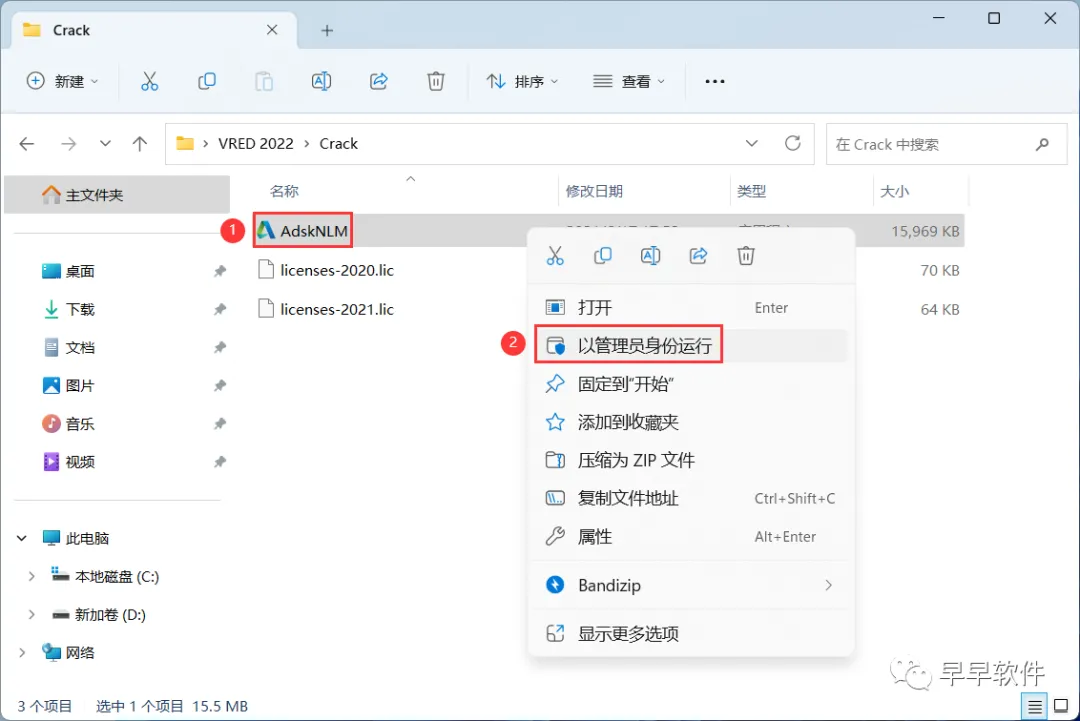Viewport: 1080px width, 721px height.
Task: Click VRED 2022 in the breadcrumb
Action: pyautogui.click(x=256, y=144)
